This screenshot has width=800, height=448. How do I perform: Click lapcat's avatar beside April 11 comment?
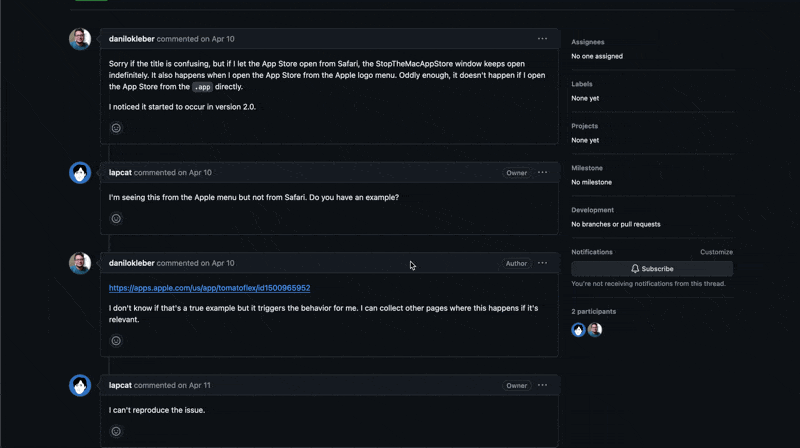(x=80, y=385)
